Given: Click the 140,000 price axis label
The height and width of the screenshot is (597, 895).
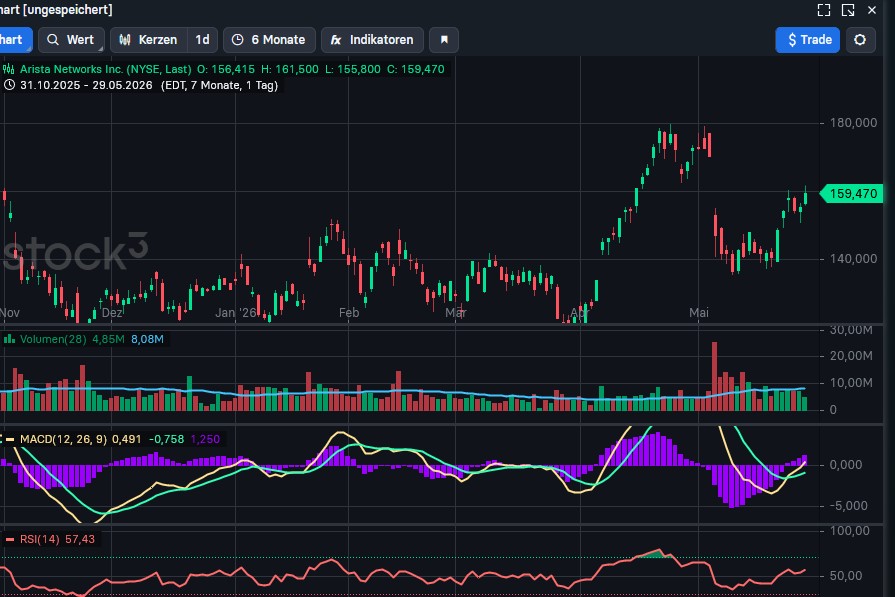Looking at the screenshot, I should [853, 259].
